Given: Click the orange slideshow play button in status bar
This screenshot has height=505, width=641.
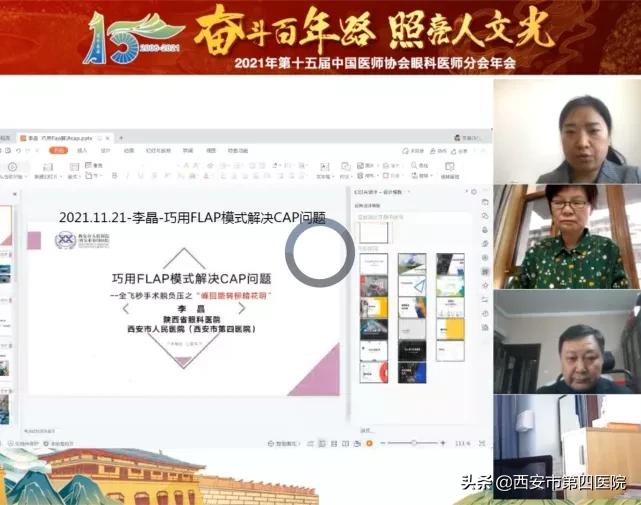Looking at the screenshot, I should (x=370, y=443).
